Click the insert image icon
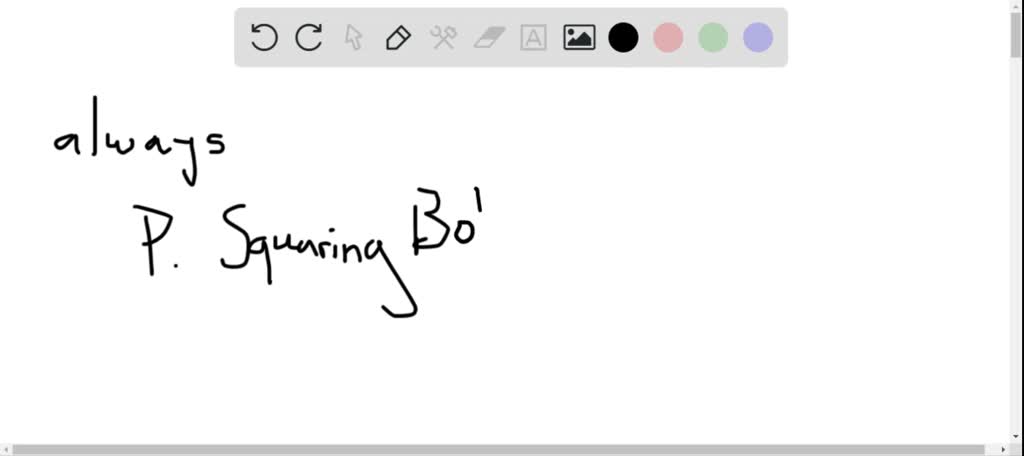The width and height of the screenshot is (1024, 456). 579,38
